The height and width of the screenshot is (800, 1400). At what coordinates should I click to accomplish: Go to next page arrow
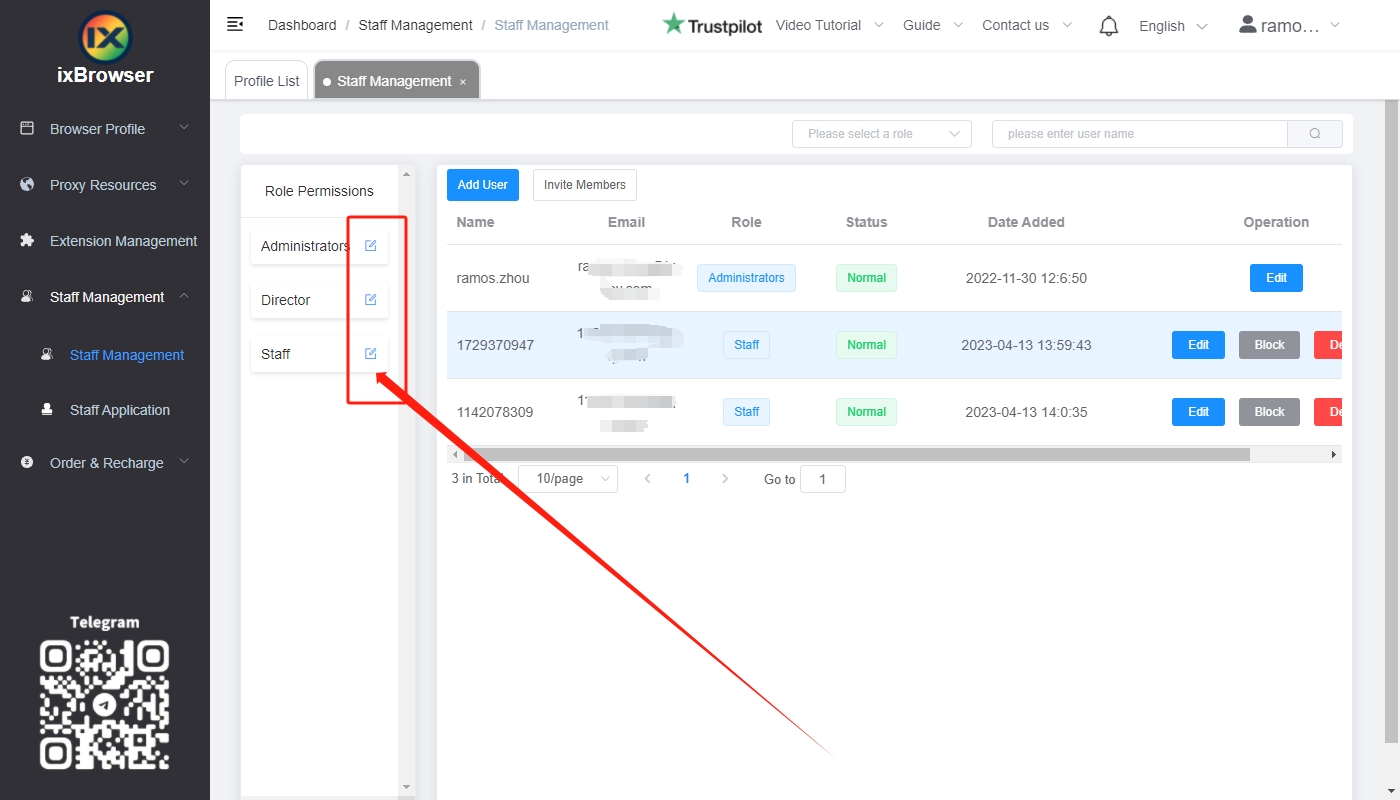tap(725, 479)
